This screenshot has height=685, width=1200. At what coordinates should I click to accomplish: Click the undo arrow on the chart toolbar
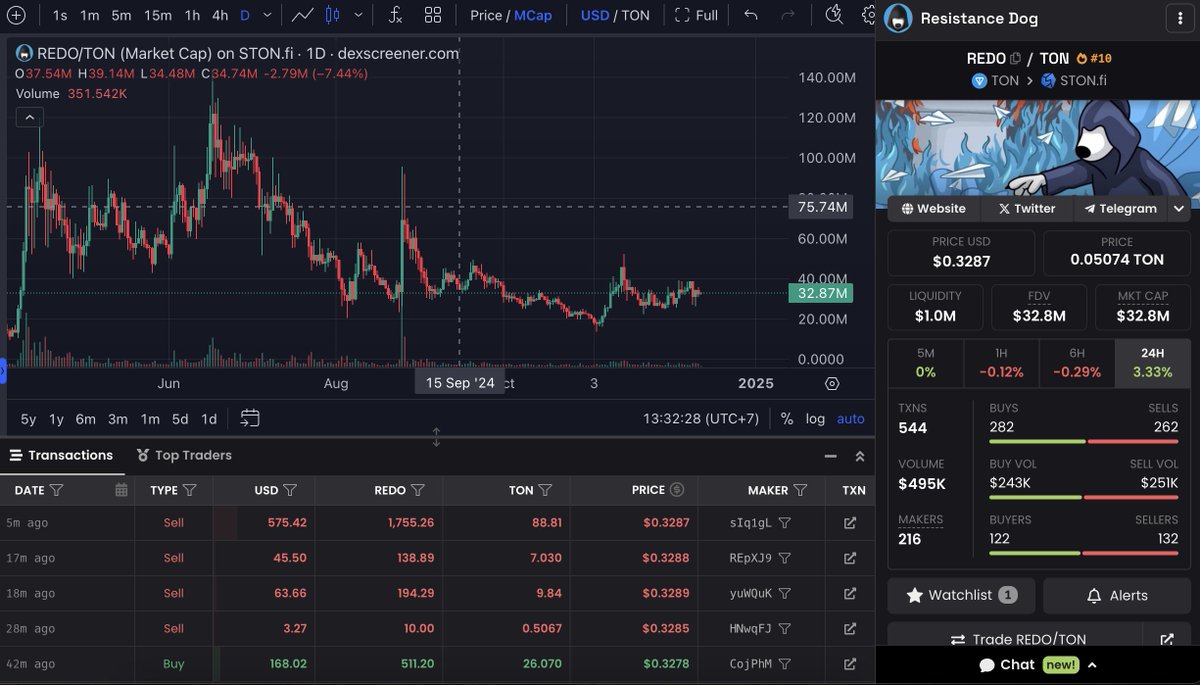(750, 14)
